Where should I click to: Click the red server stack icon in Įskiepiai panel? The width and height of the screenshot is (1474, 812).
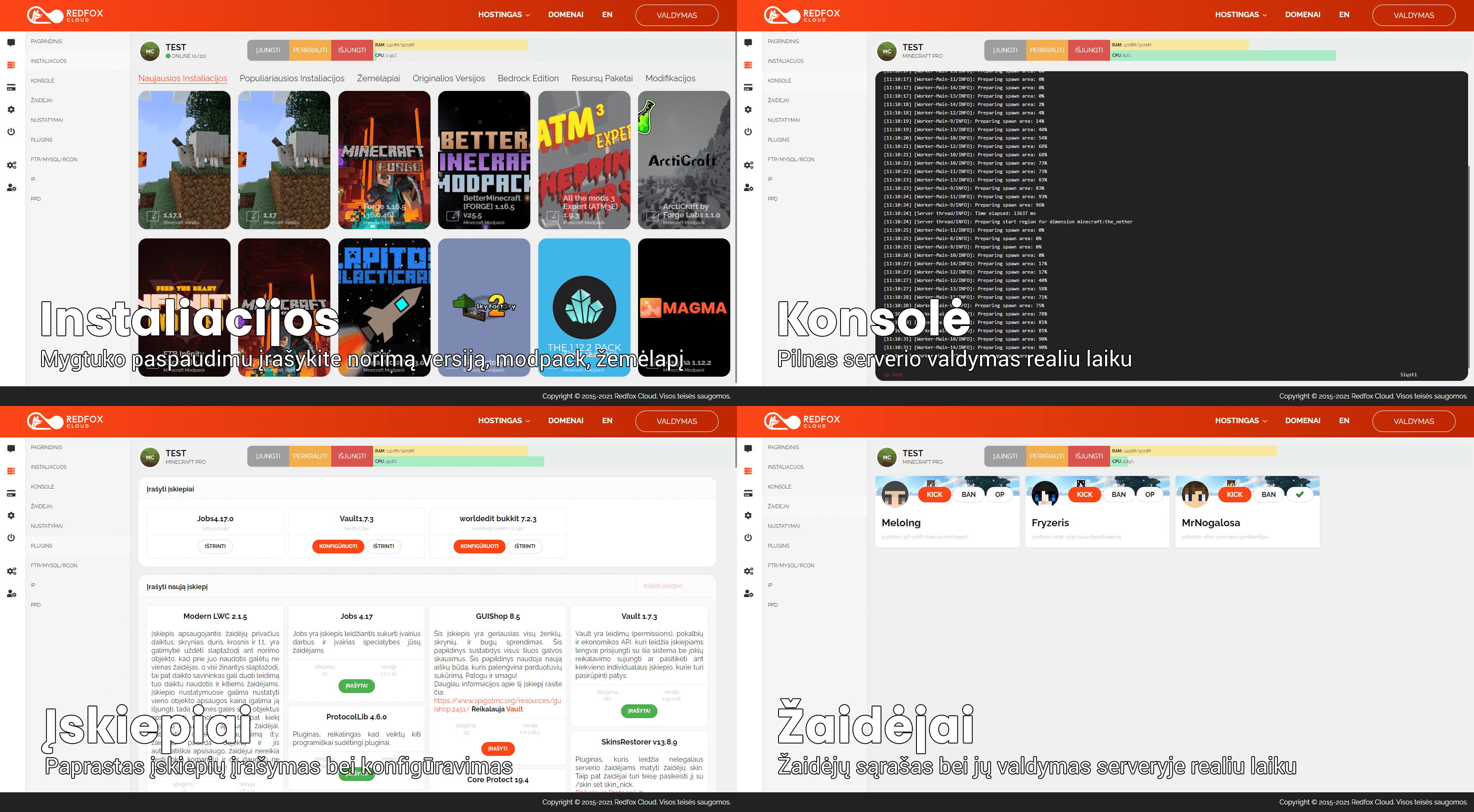pos(11,471)
